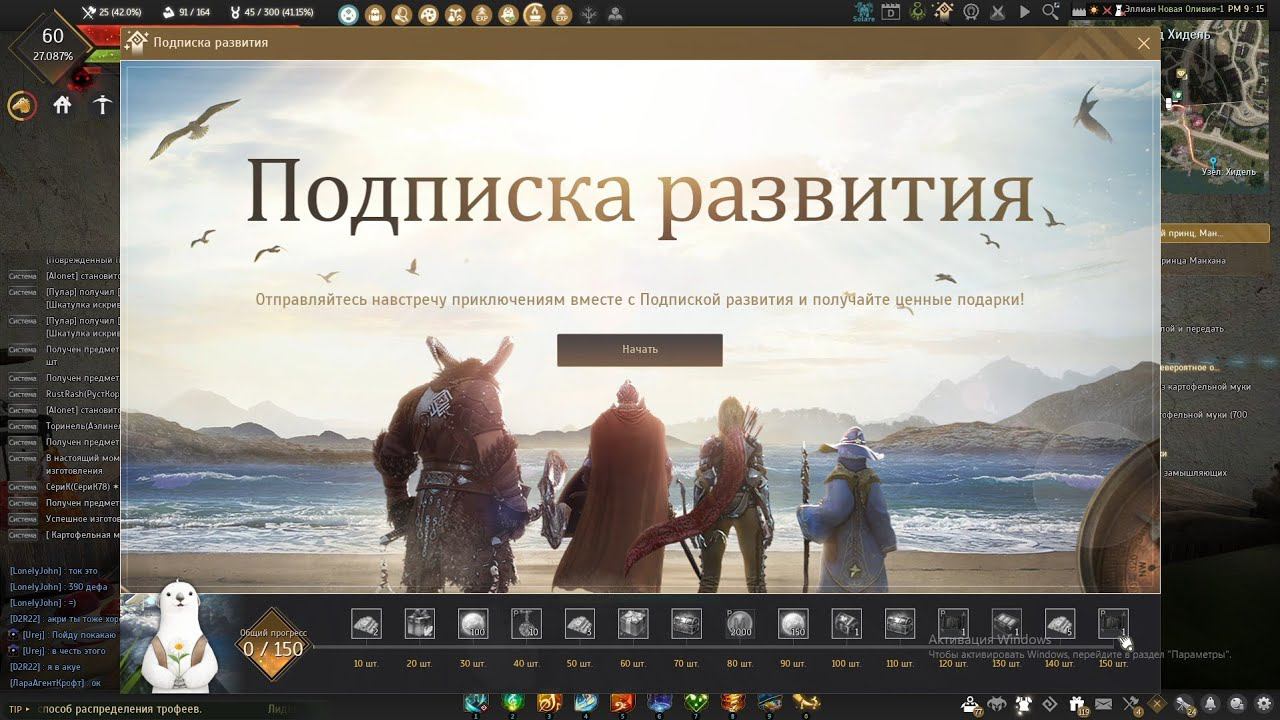1280x720 pixels.
Task: Click the magnifier search icon in top bar
Action: (x=1050, y=12)
